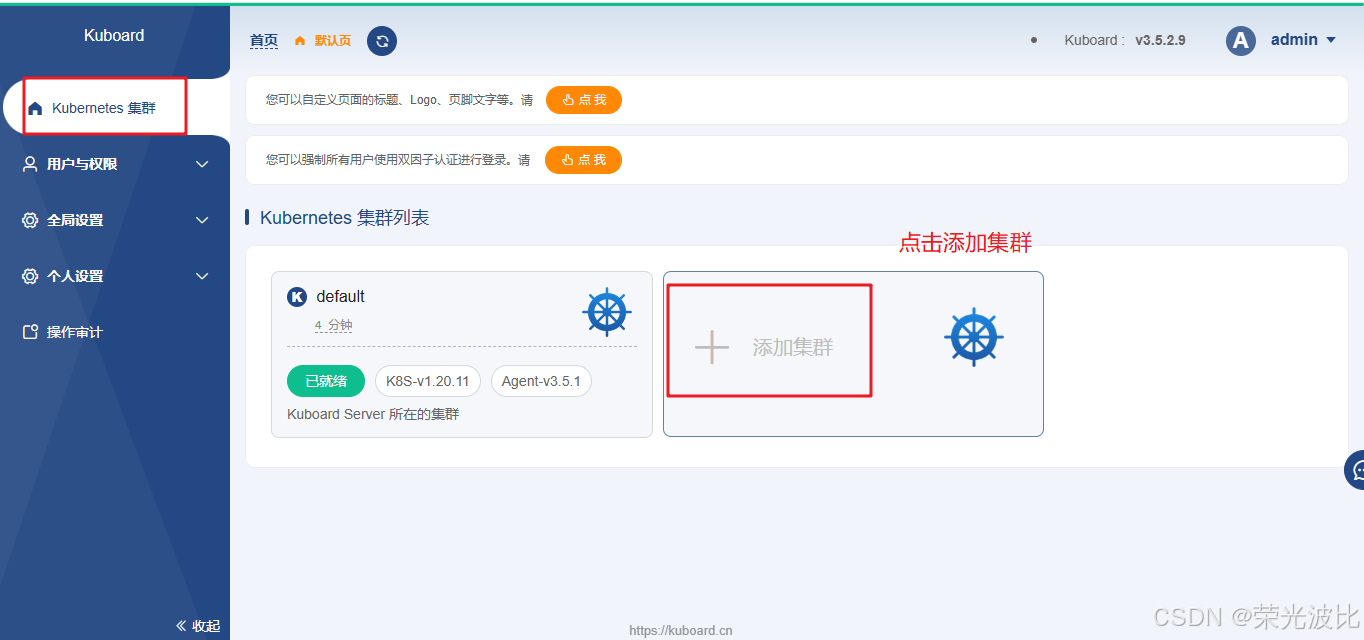Select the 默认页 breadcrumb
Image resolution: width=1364 pixels, height=640 pixels.
pyautogui.click(x=333, y=41)
